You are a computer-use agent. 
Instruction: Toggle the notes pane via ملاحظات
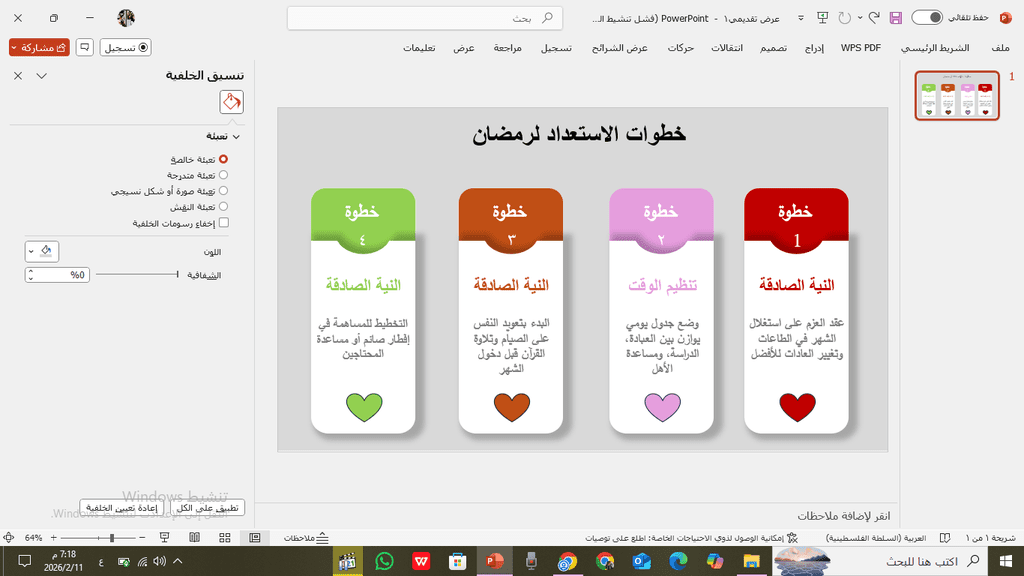pos(306,538)
